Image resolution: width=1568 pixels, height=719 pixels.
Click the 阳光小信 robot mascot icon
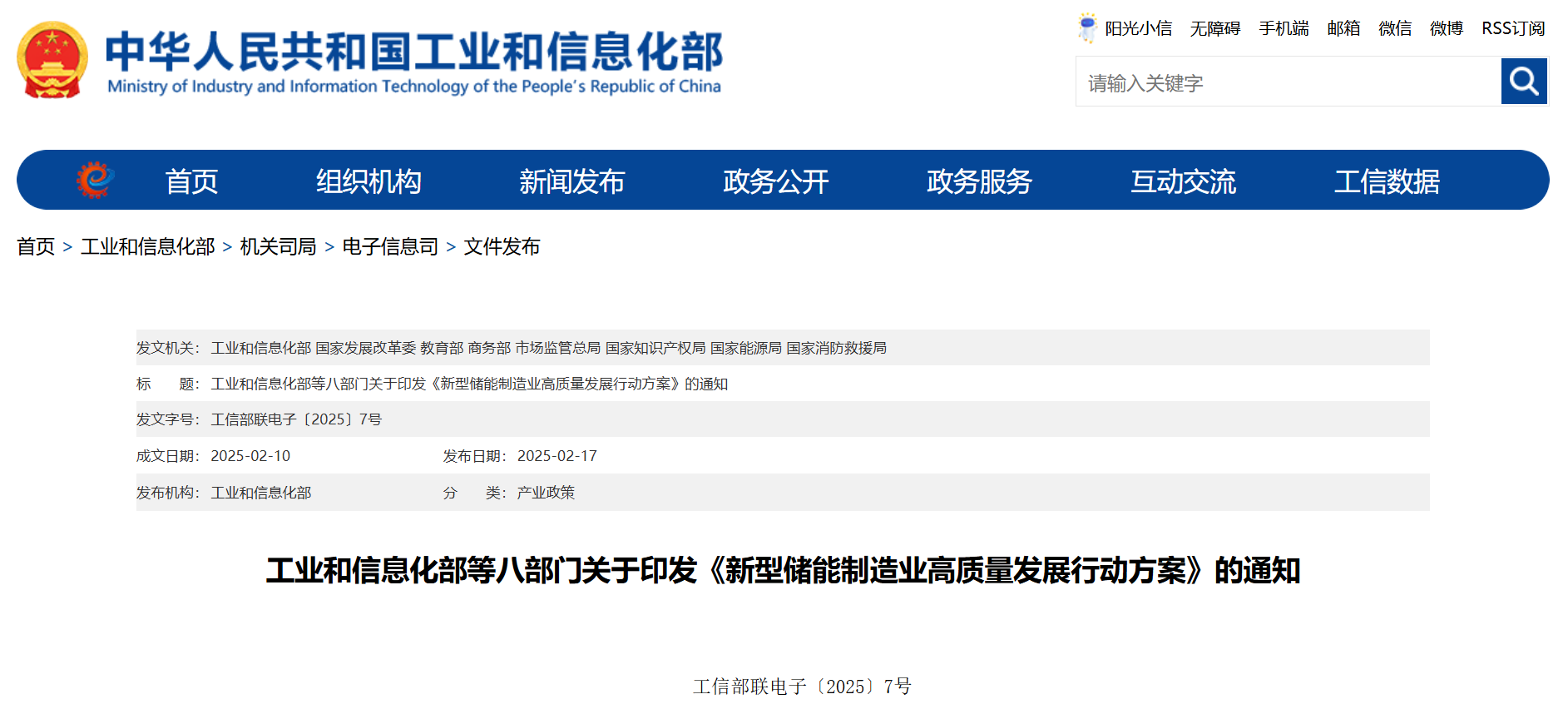(1086, 27)
